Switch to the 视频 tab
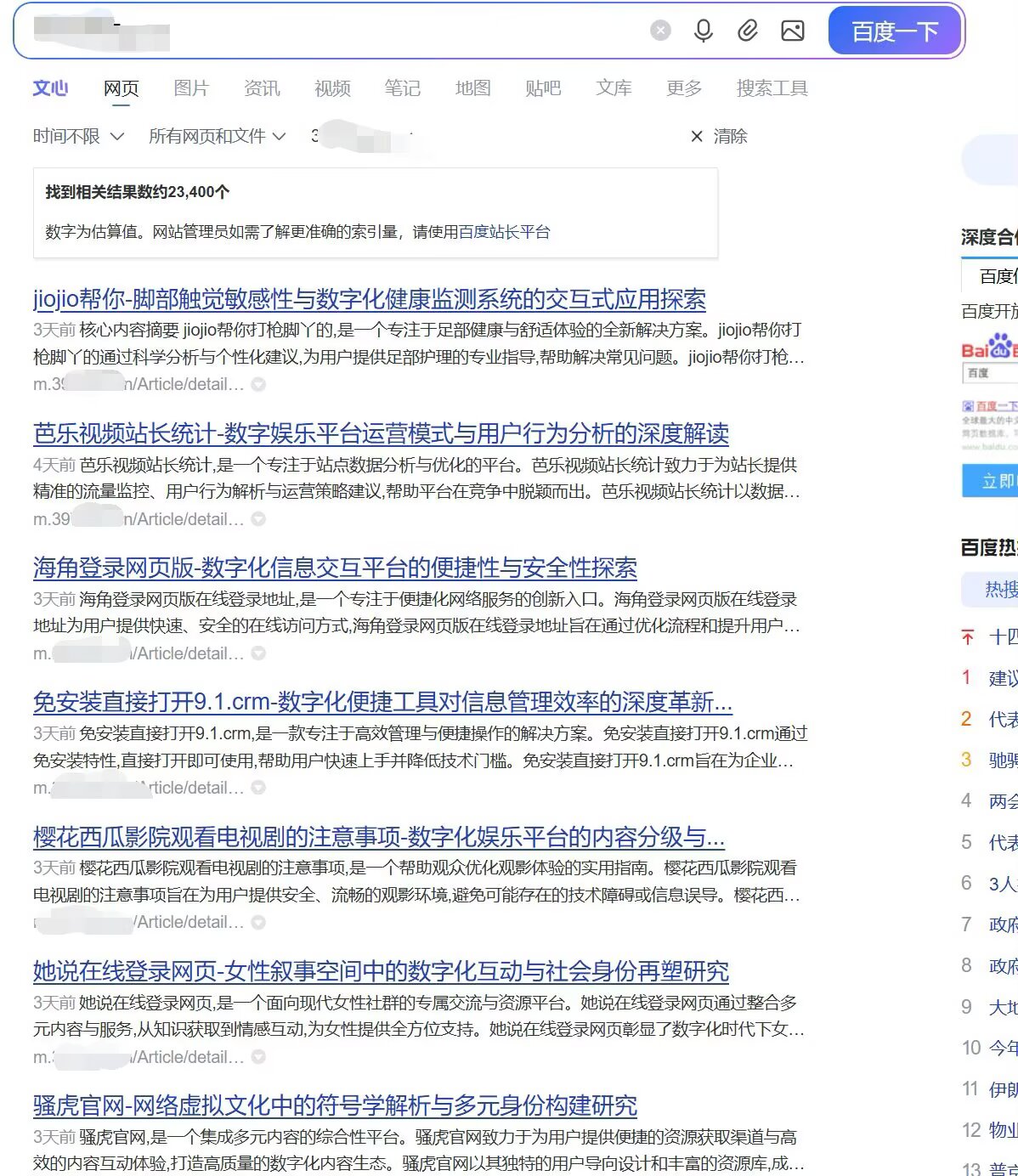The image size is (1018, 1176). click(x=332, y=88)
